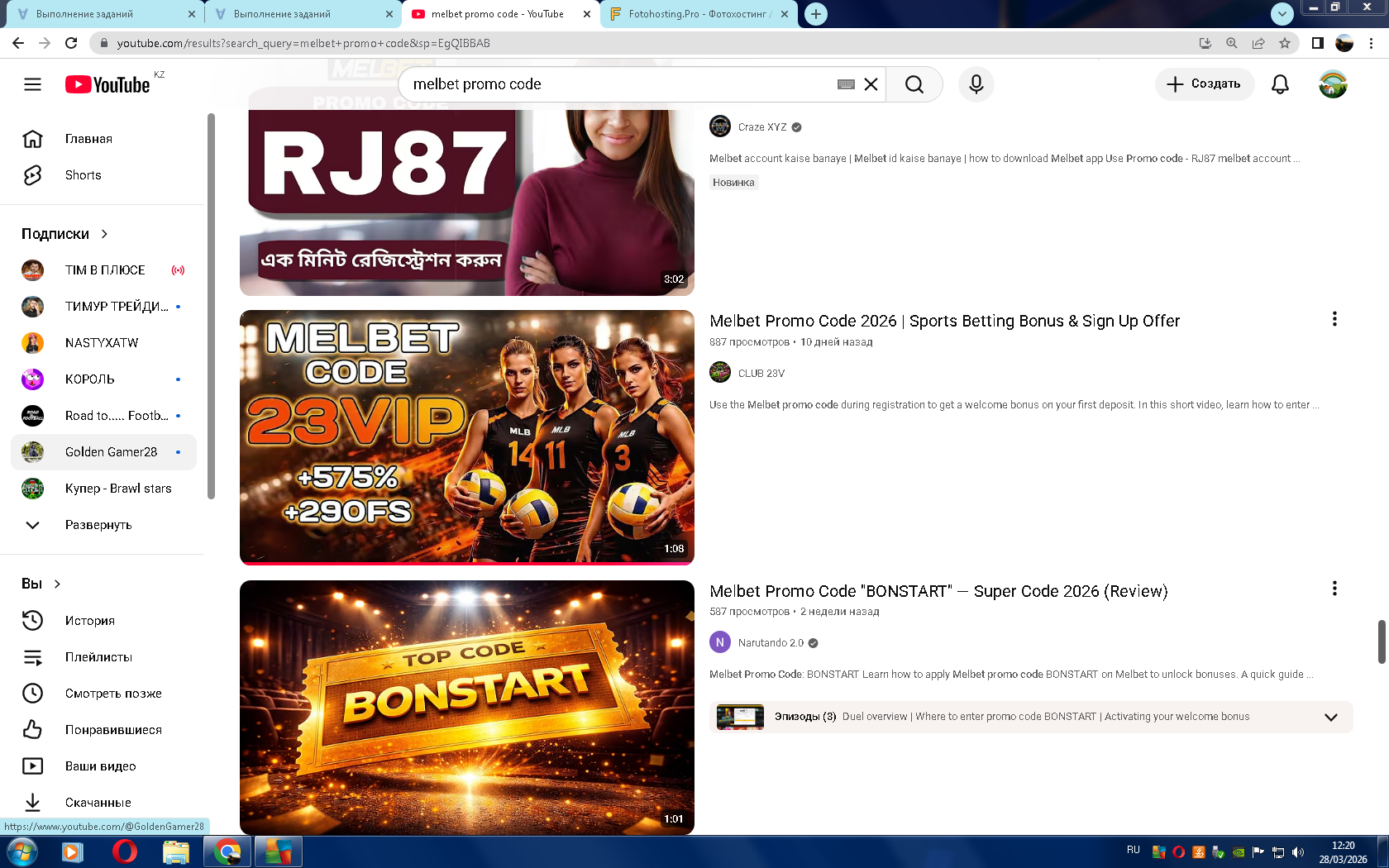Click the search magnifier button

coord(914,84)
